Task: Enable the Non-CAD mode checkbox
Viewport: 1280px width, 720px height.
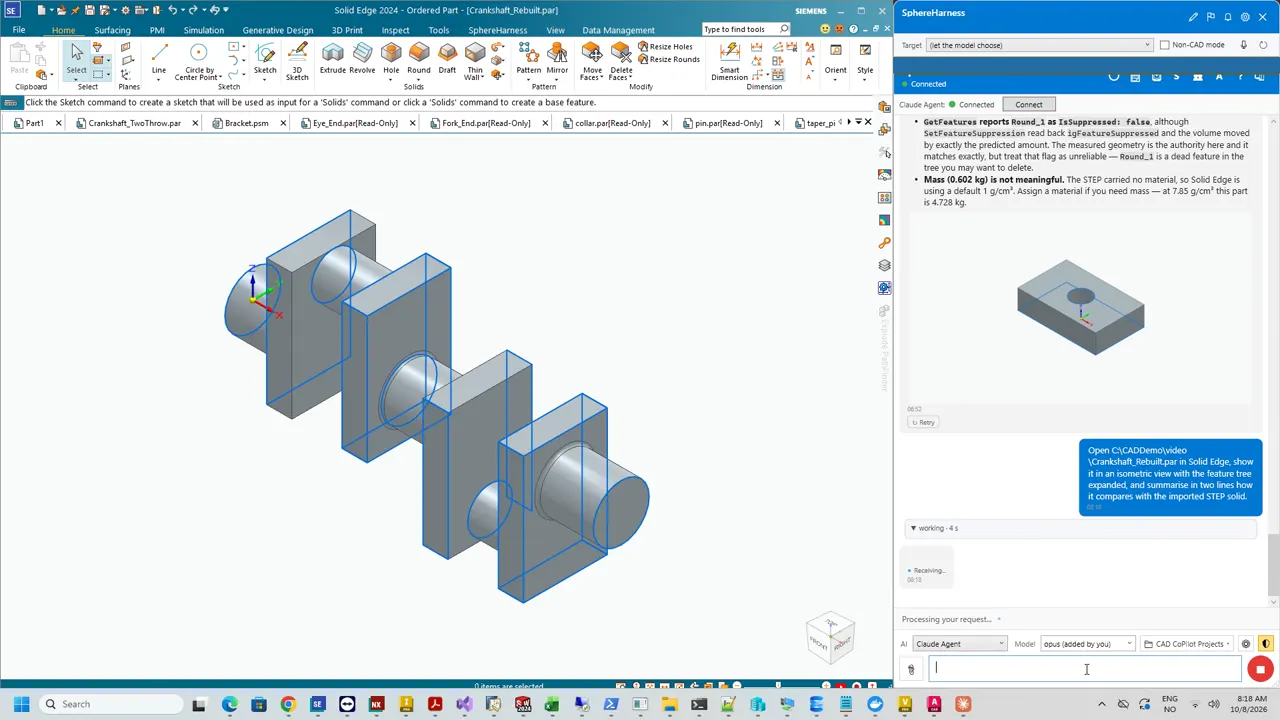Action: (1164, 45)
